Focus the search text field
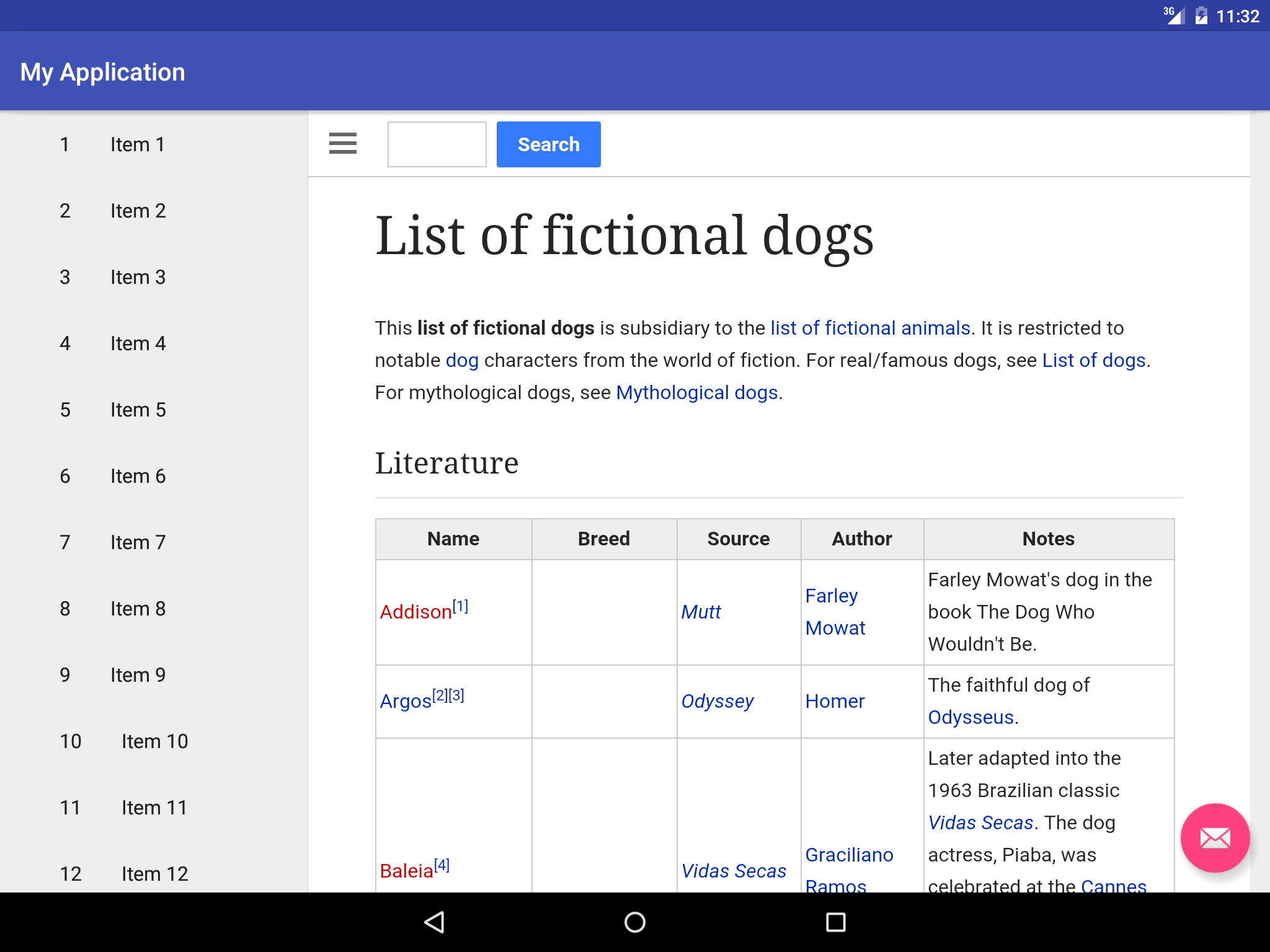 (437, 144)
